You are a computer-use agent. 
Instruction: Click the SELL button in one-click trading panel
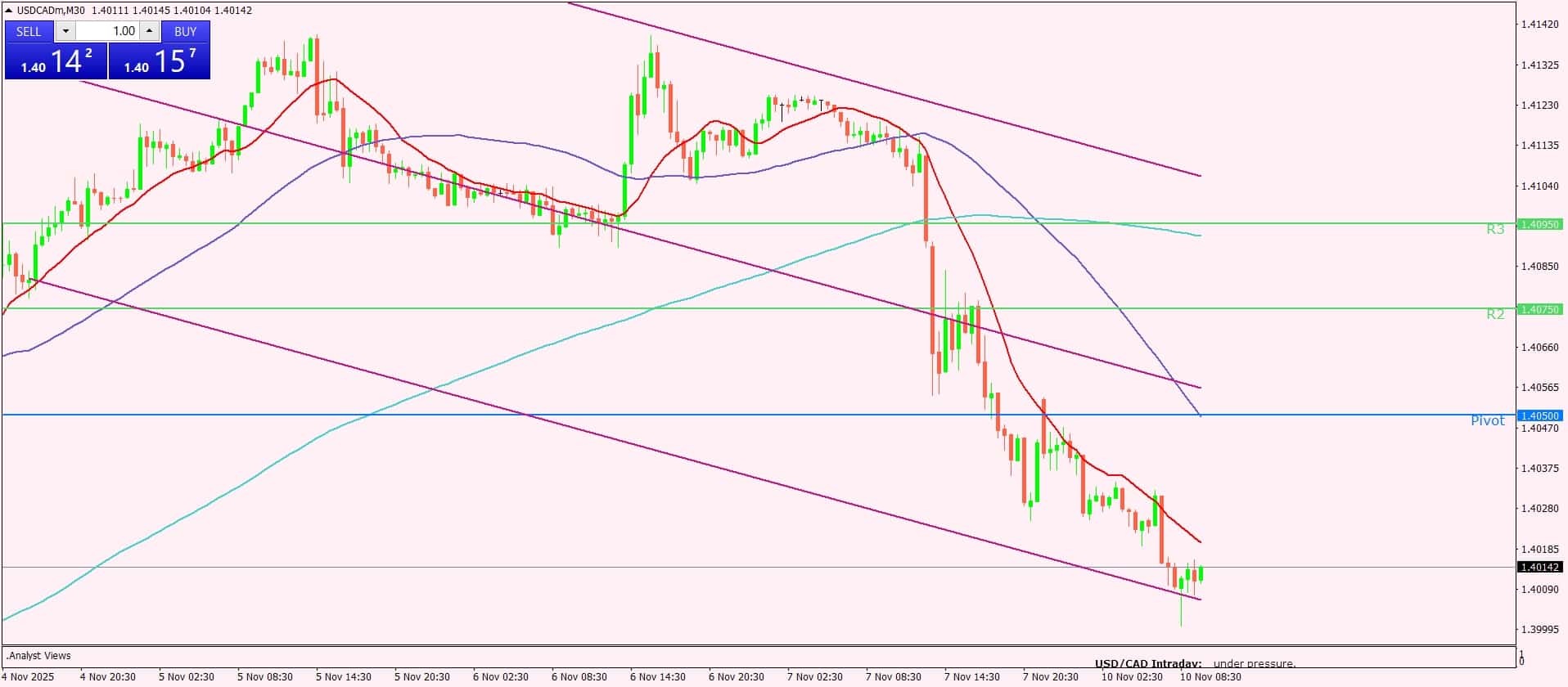click(29, 31)
